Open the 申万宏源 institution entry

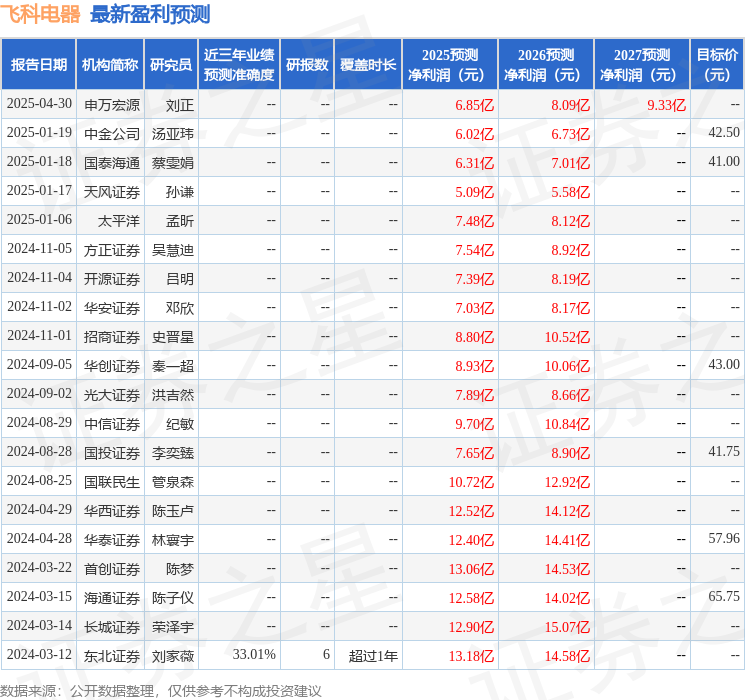click(112, 105)
